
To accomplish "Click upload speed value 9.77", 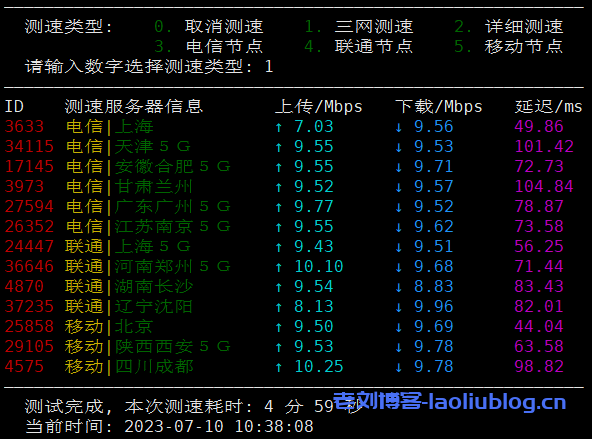I will [314, 206].
